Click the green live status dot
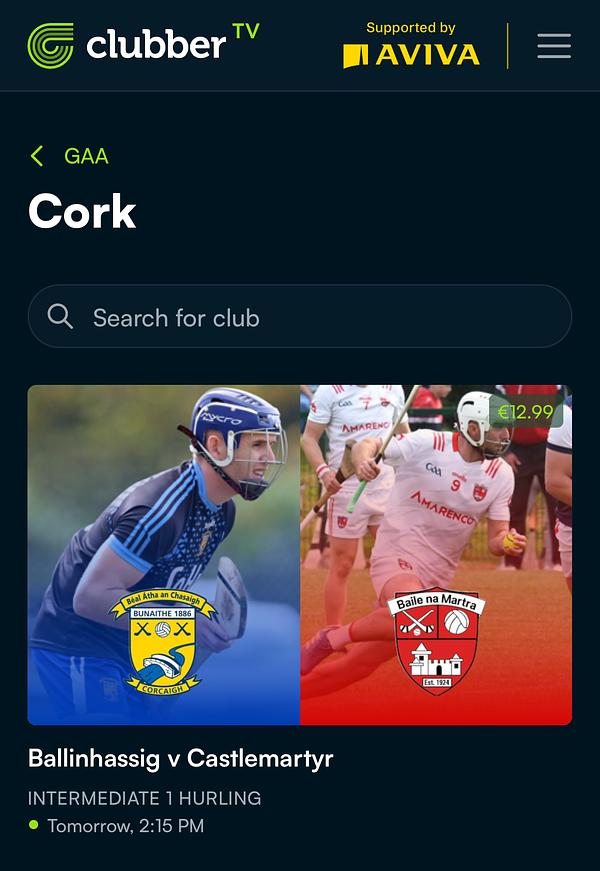 34,825
